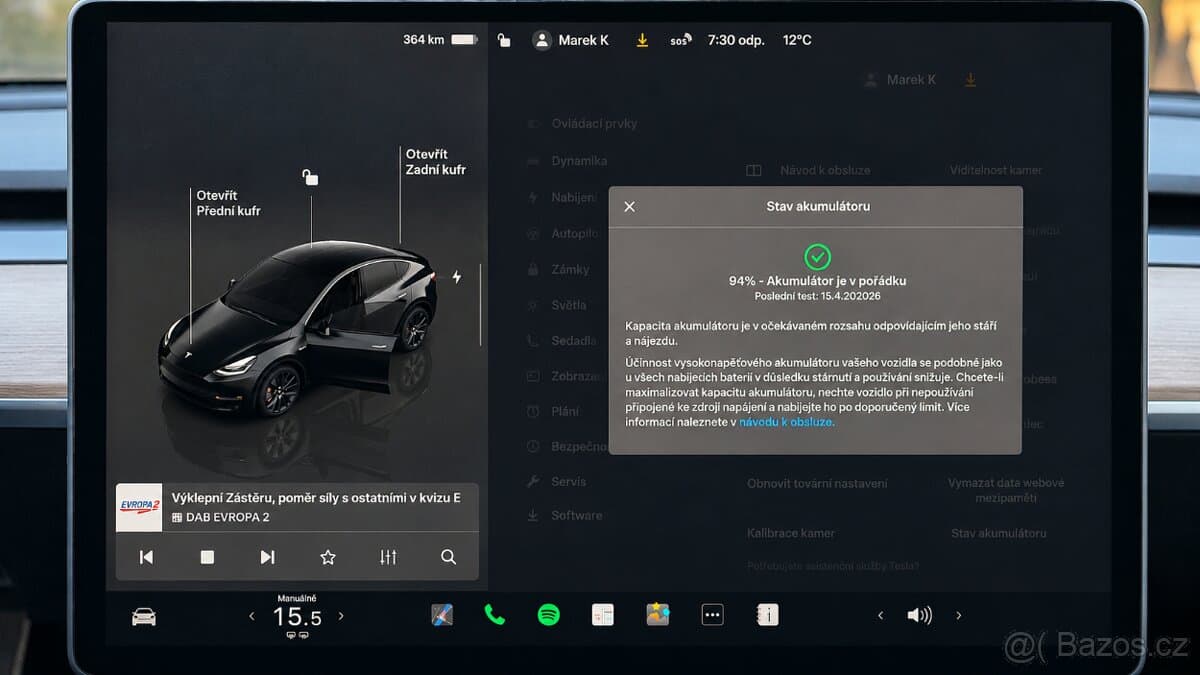Open the Toybox arcade app

coord(657,615)
